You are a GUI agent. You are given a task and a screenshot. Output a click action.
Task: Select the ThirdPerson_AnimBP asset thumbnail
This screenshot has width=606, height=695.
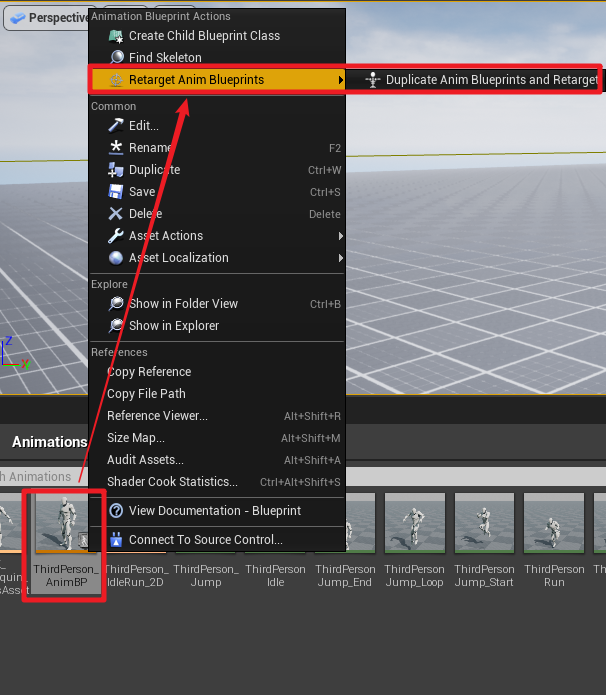62,523
